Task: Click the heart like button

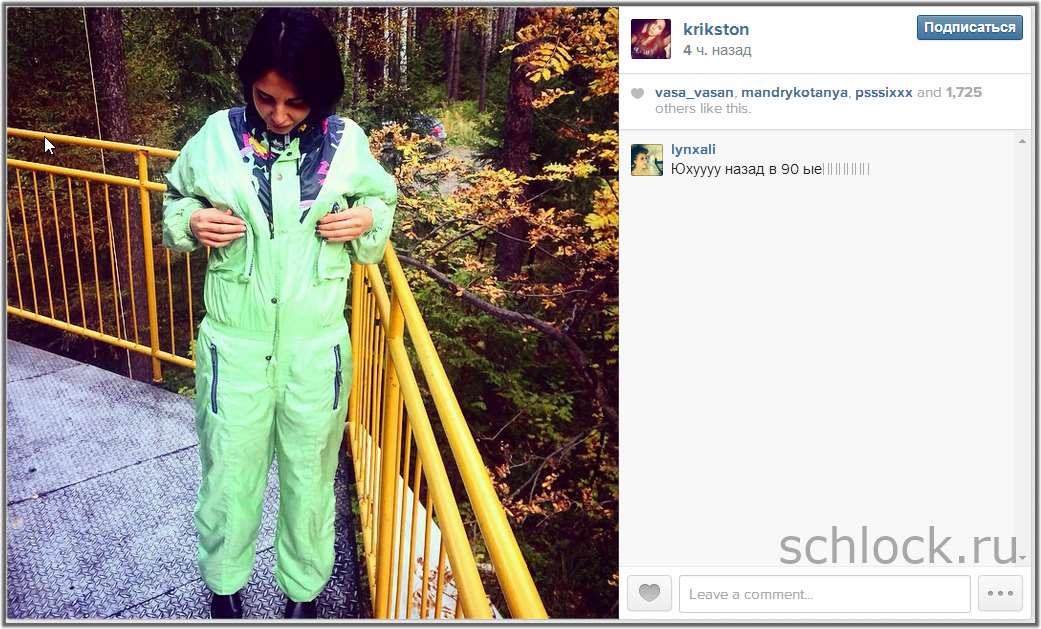Action: click(x=649, y=593)
